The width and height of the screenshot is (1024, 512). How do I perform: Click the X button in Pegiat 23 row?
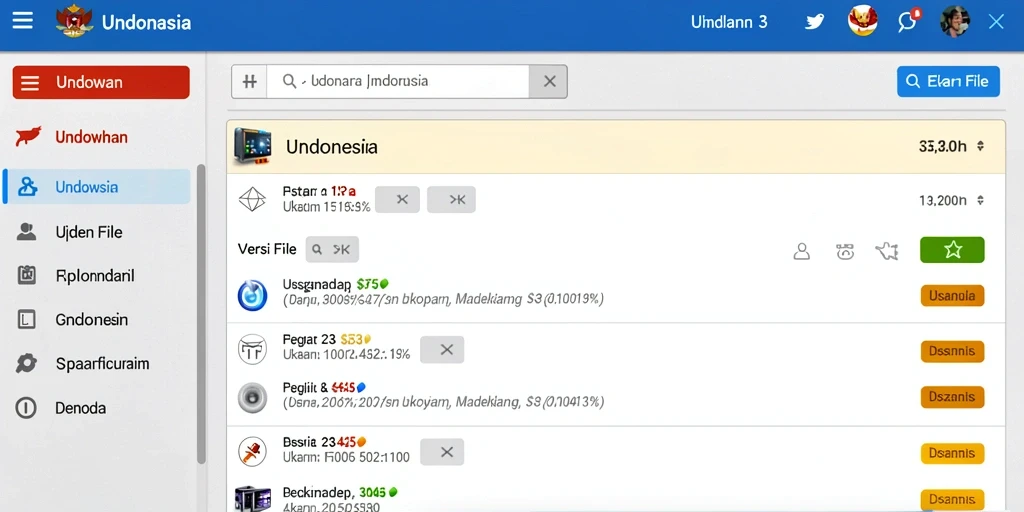tap(442, 350)
